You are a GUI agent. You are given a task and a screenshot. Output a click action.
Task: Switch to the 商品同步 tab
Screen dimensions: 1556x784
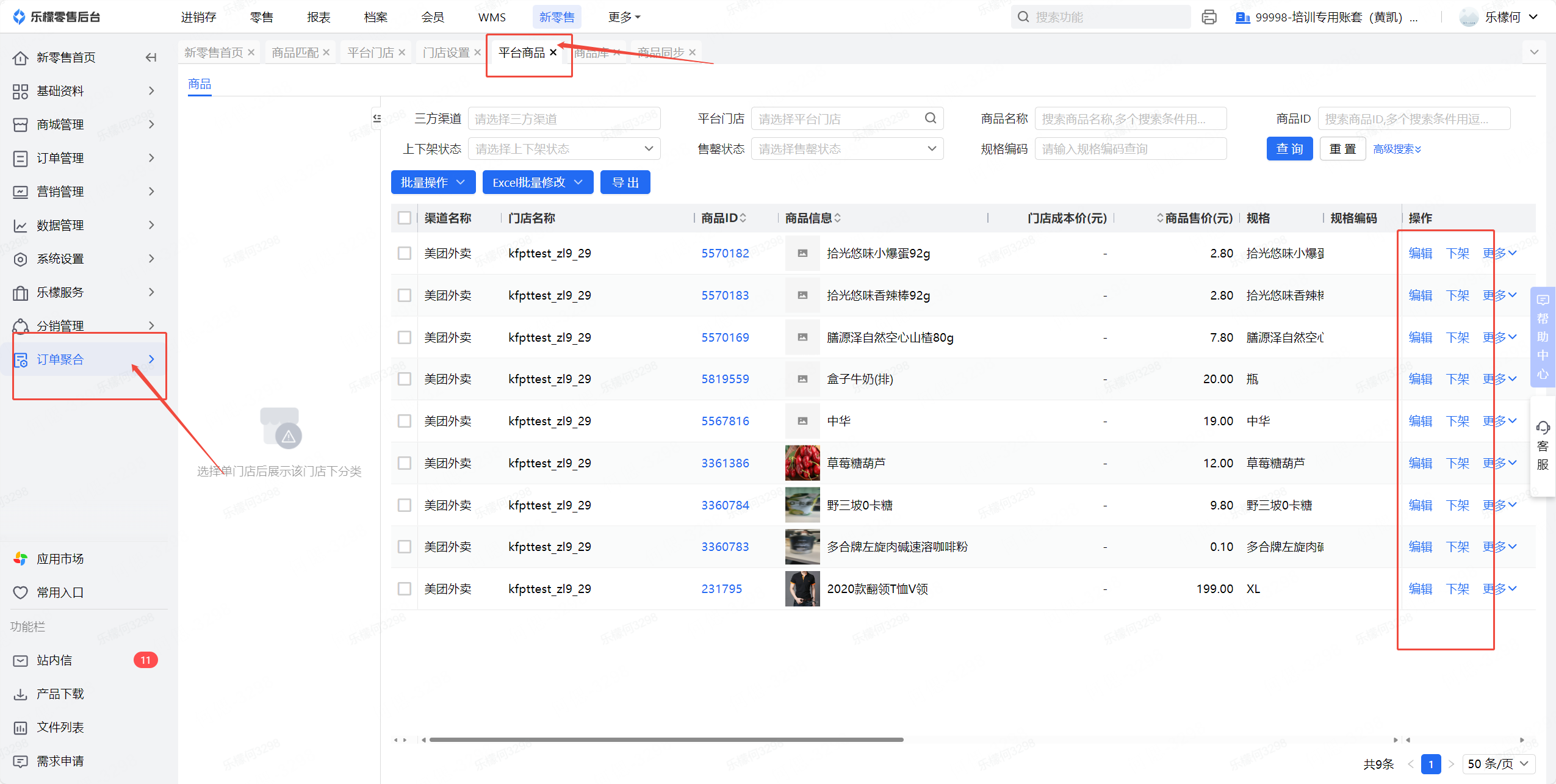coord(660,53)
